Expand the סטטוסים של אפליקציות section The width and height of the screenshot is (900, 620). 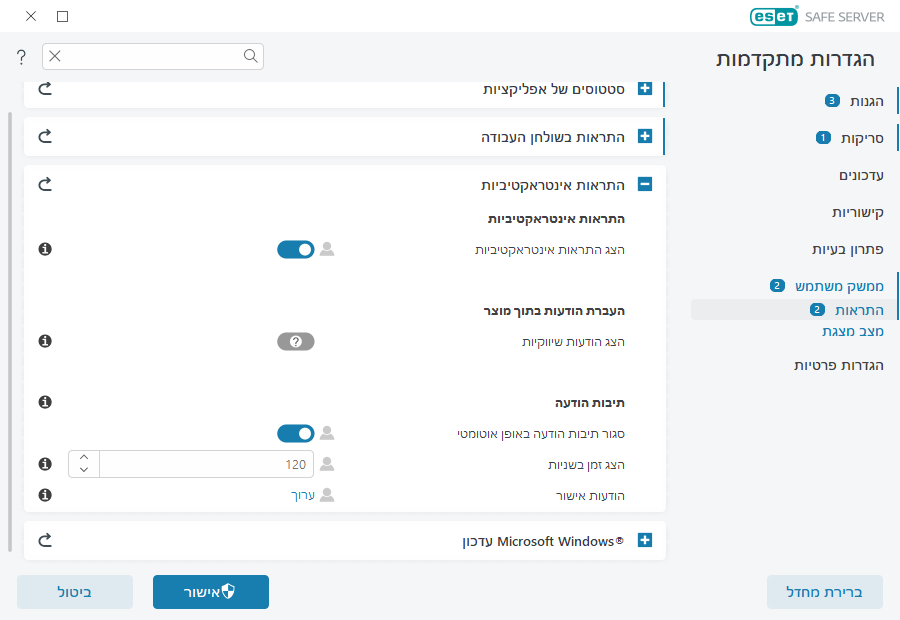645,89
